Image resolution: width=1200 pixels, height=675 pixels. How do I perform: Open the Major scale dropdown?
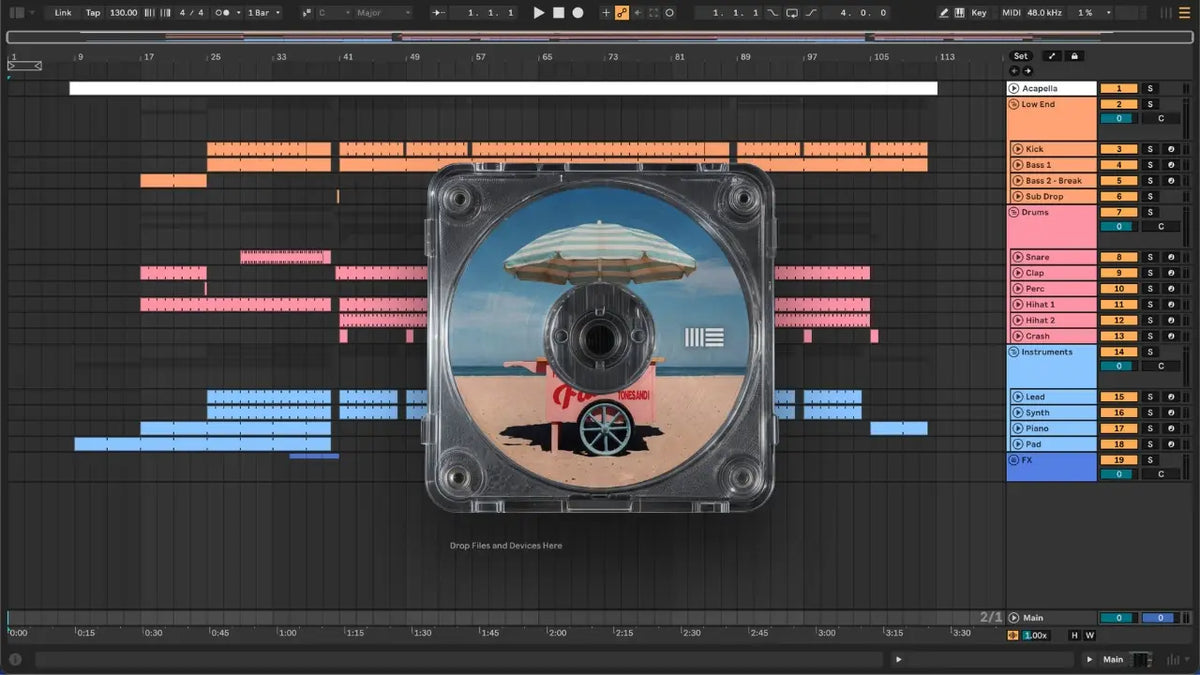pyautogui.click(x=384, y=13)
